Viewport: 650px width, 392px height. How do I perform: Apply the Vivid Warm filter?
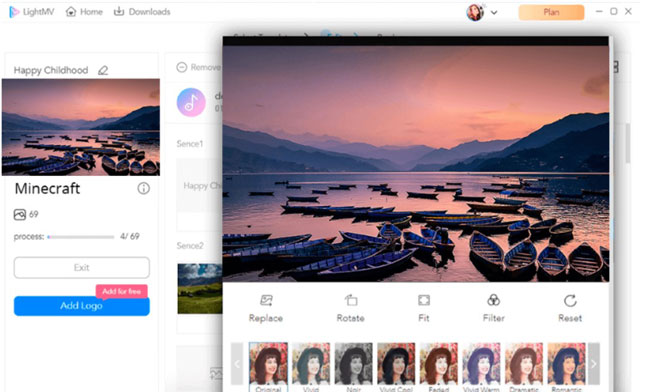pyautogui.click(x=481, y=364)
